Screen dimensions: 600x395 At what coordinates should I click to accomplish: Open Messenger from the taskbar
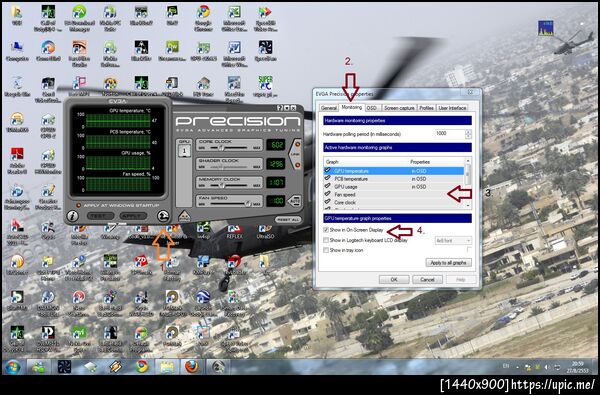[x=39, y=367]
